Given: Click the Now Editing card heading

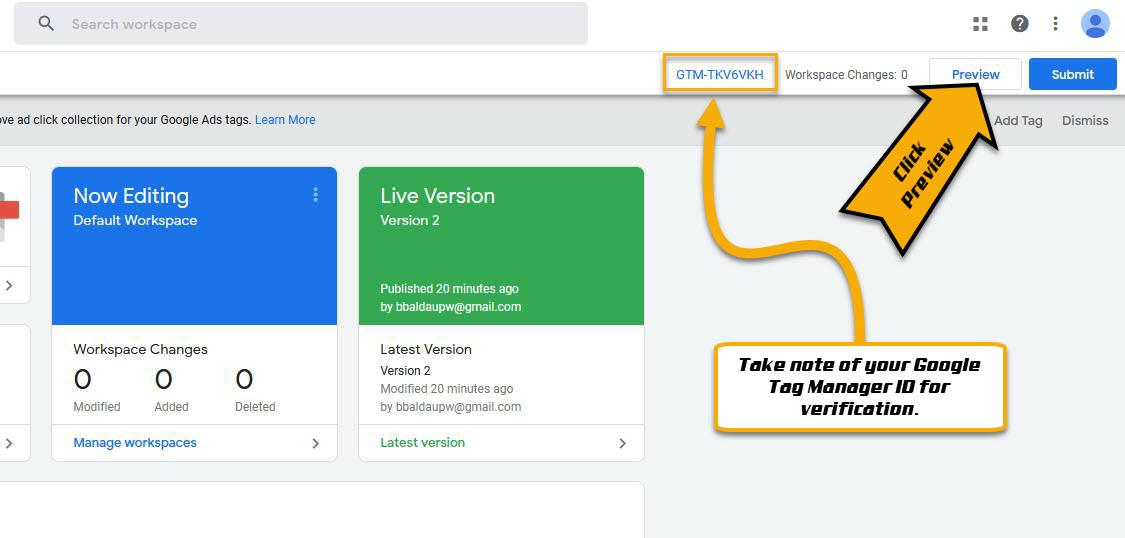Looking at the screenshot, I should coord(131,196).
